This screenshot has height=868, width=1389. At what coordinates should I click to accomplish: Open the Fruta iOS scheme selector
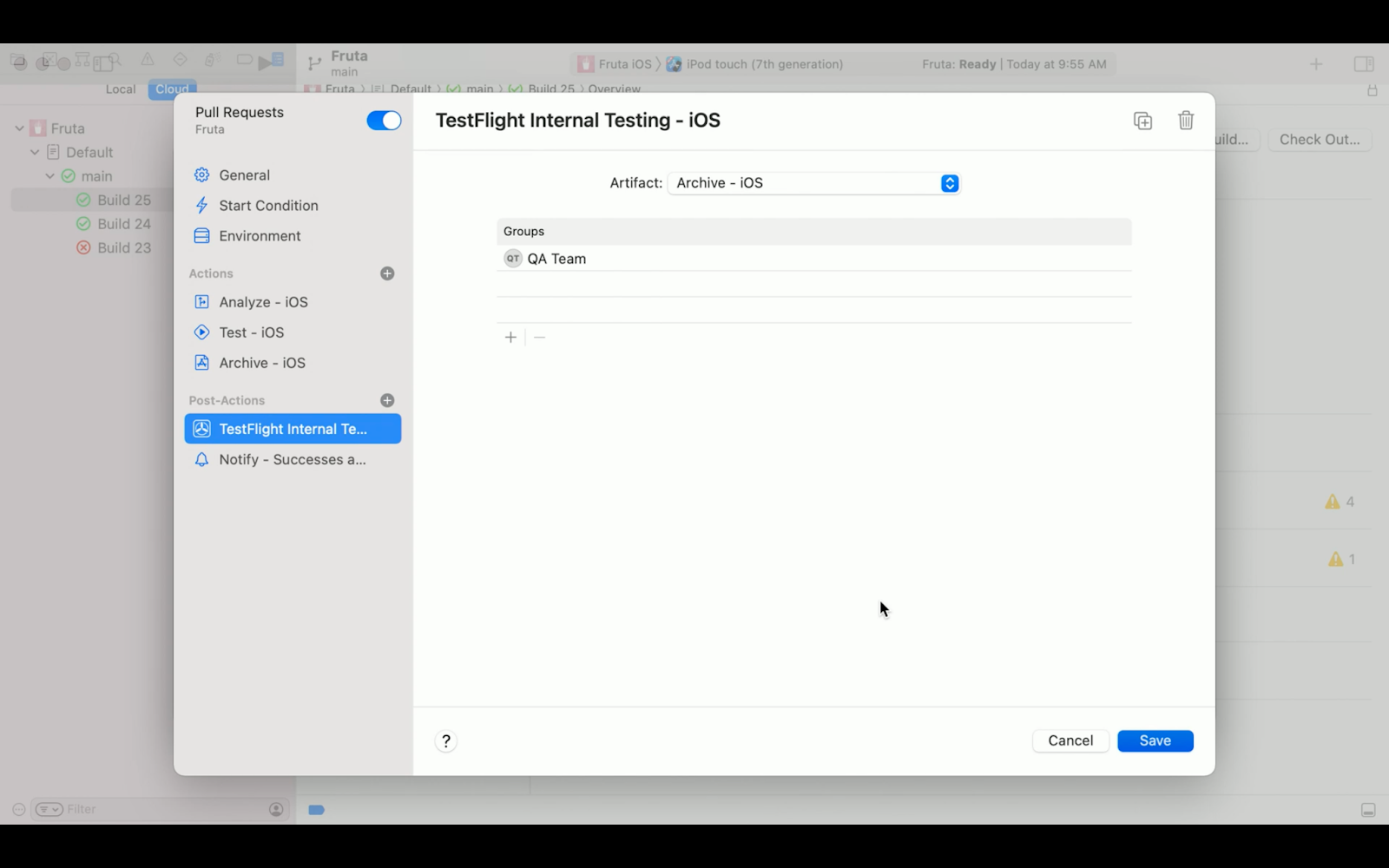pyautogui.click(x=615, y=64)
